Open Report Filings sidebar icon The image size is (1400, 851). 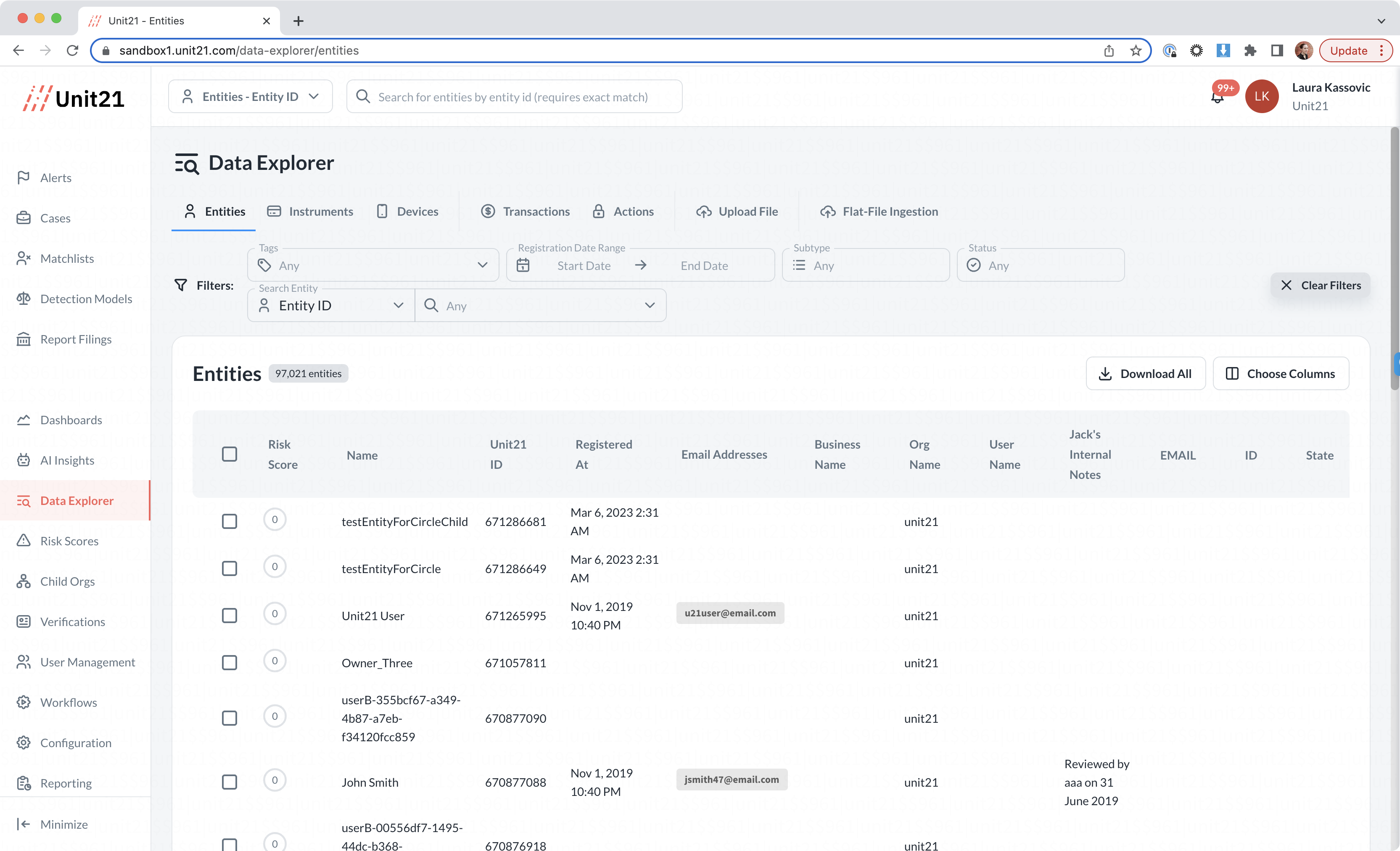pos(23,339)
